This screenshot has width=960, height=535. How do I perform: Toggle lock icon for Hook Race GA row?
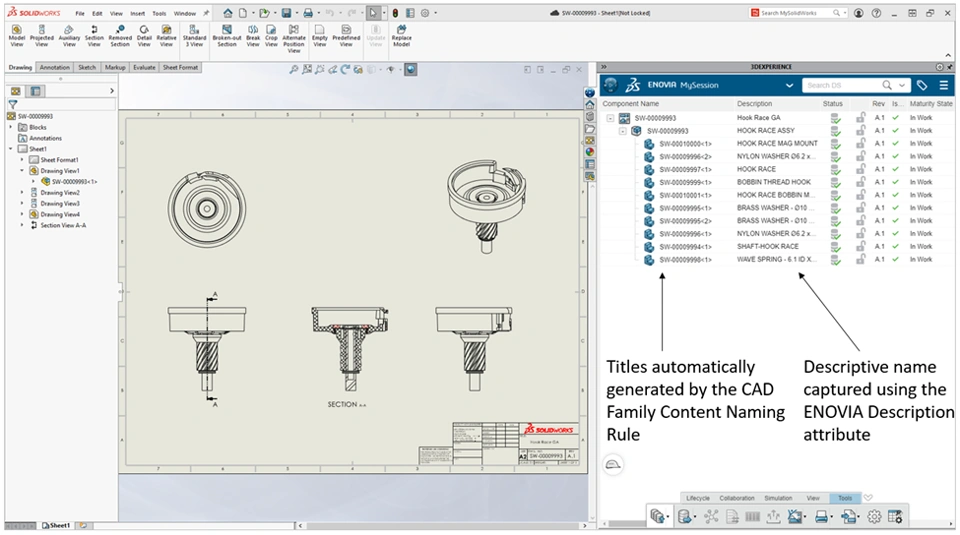click(x=861, y=117)
